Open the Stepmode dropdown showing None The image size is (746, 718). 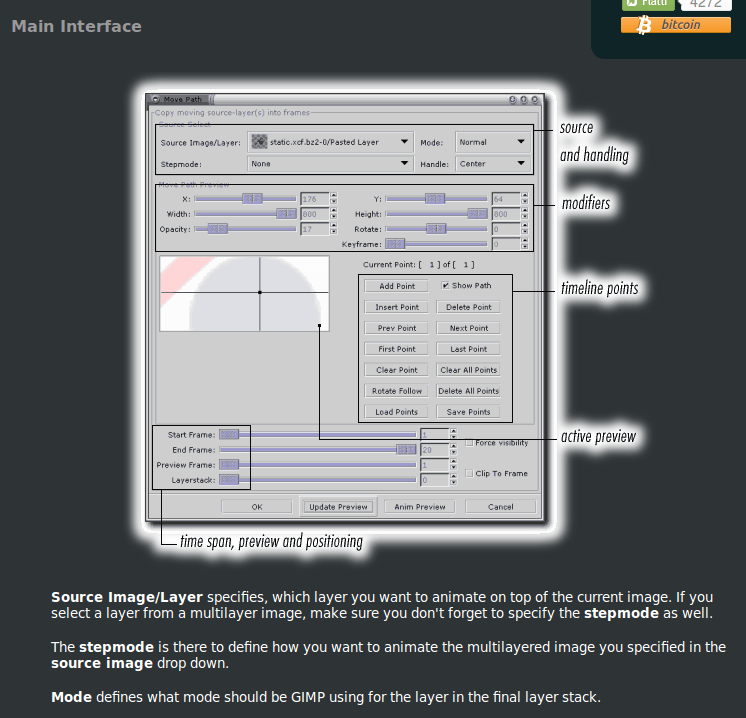tap(330, 164)
